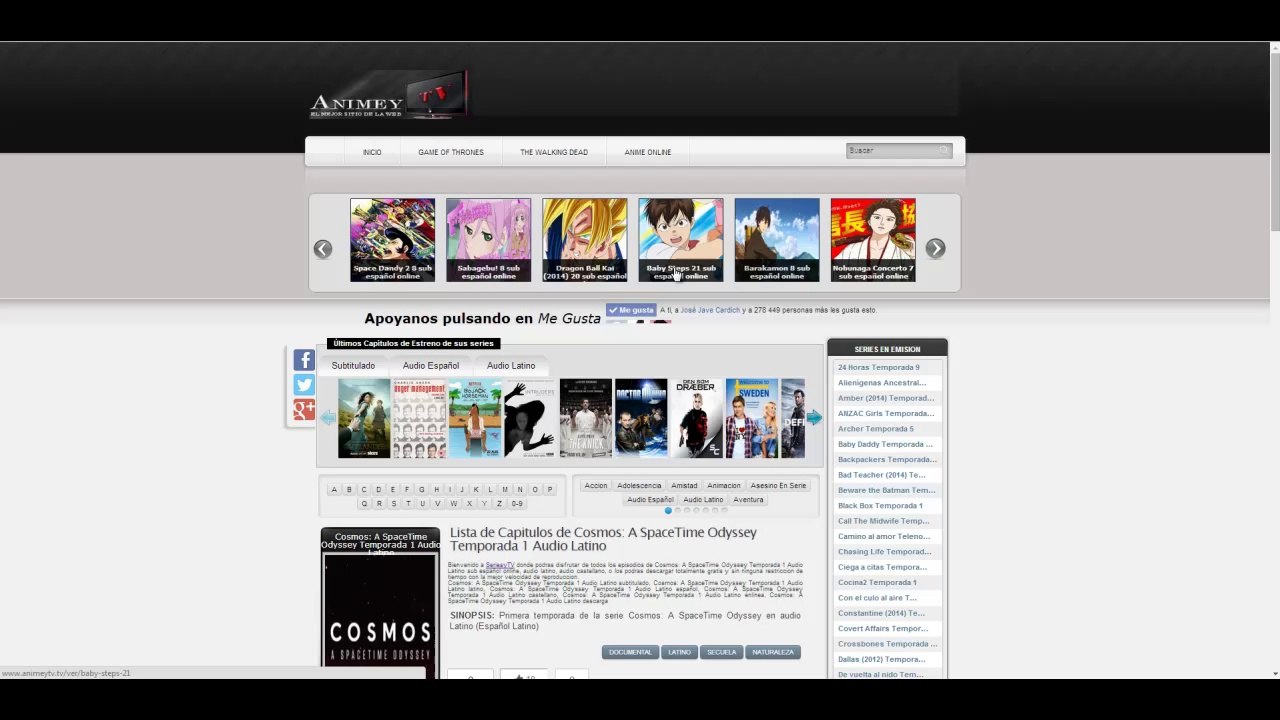This screenshot has width=1280, height=720.
Task: Switch to the Subtitulado tab
Action: click(x=353, y=366)
